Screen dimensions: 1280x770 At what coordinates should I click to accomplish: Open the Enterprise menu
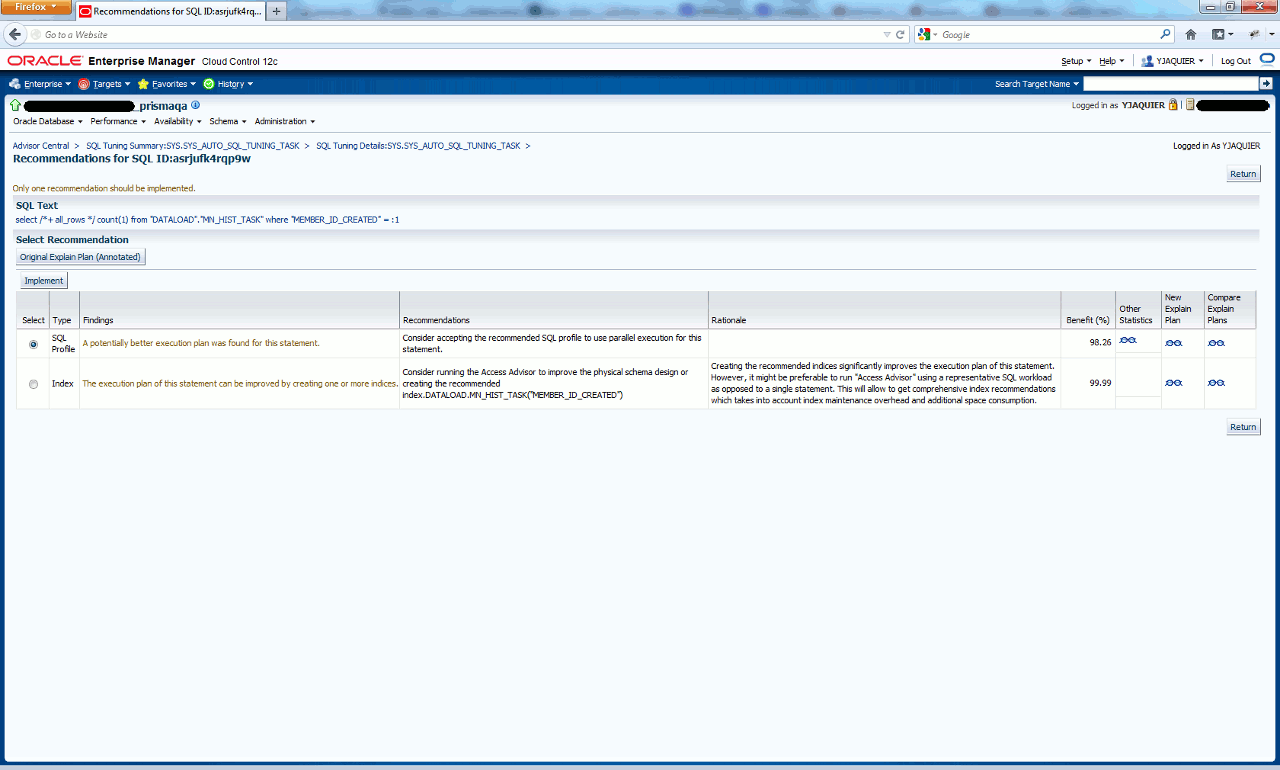[x=40, y=84]
